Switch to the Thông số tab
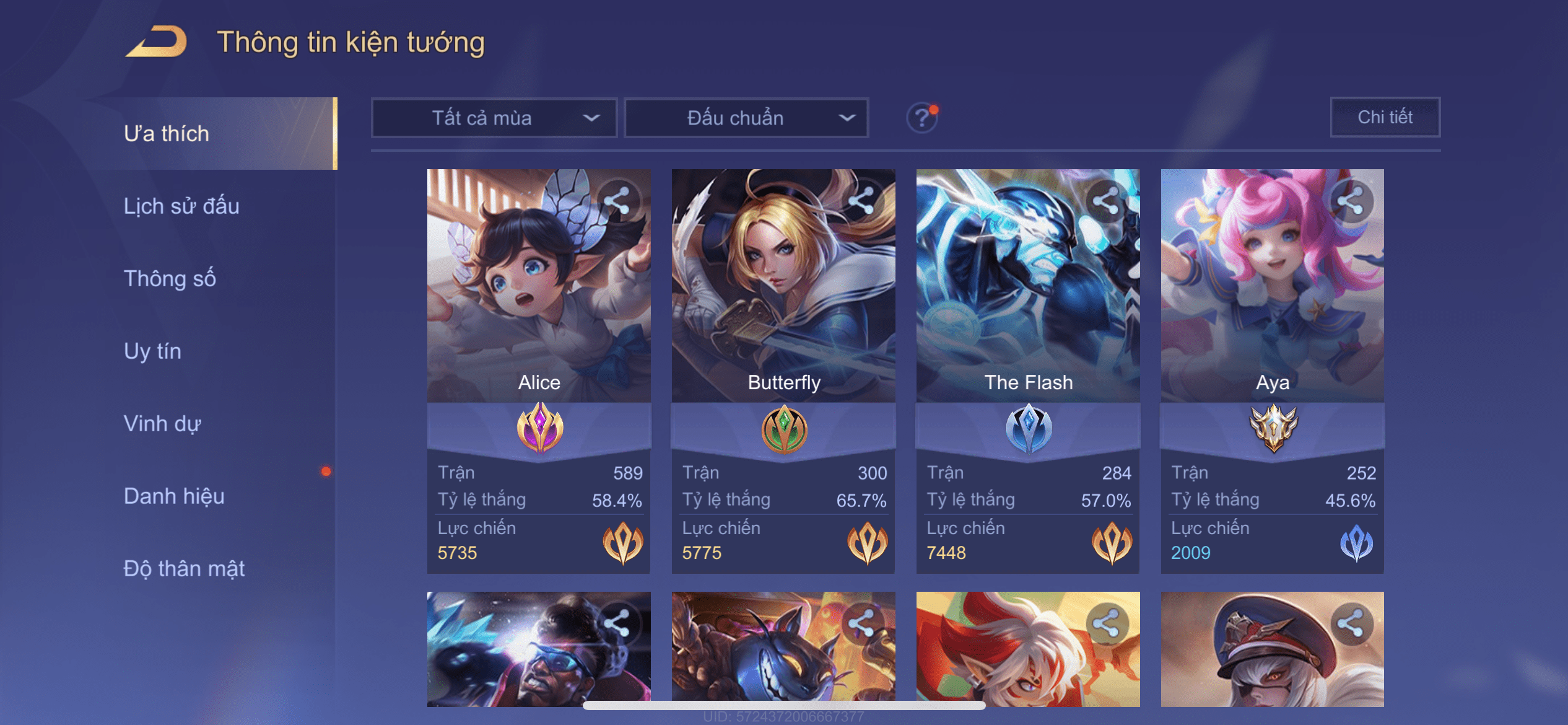Image resolution: width=1568 pixels, height=725 pixels. tap(170, 278)
